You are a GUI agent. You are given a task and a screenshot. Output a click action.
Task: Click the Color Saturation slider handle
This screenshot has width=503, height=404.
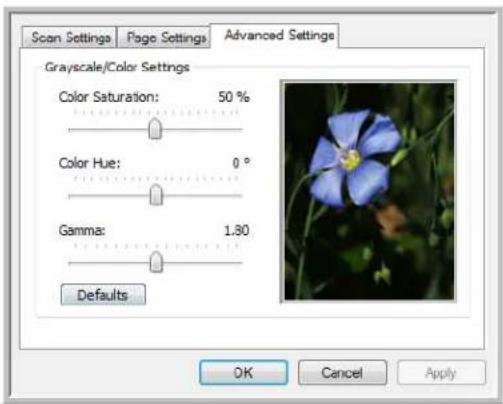[155, 128]
